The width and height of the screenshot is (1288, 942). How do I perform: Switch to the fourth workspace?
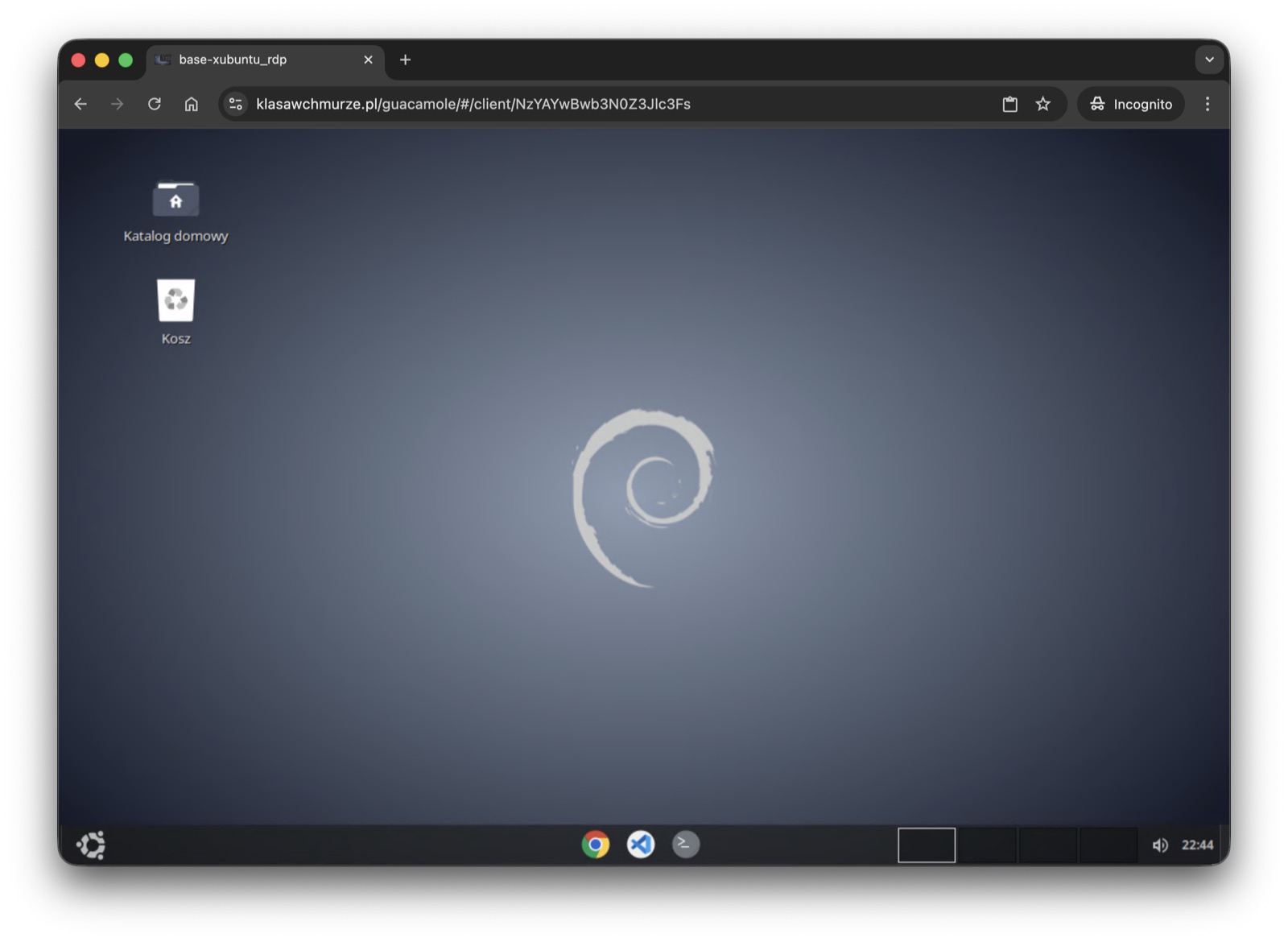[x=1108, y=845]
